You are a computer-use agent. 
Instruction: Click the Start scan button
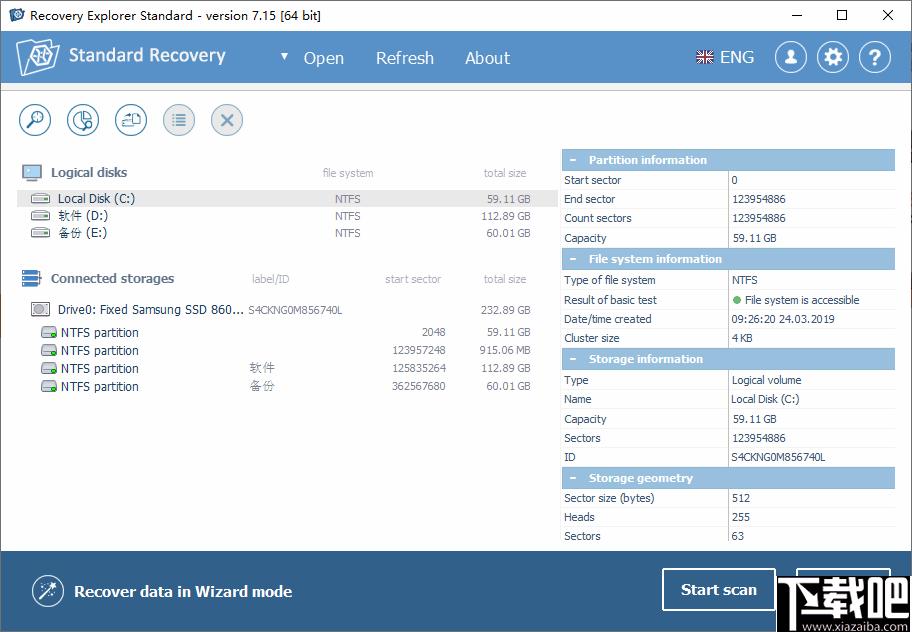[719, 590]
